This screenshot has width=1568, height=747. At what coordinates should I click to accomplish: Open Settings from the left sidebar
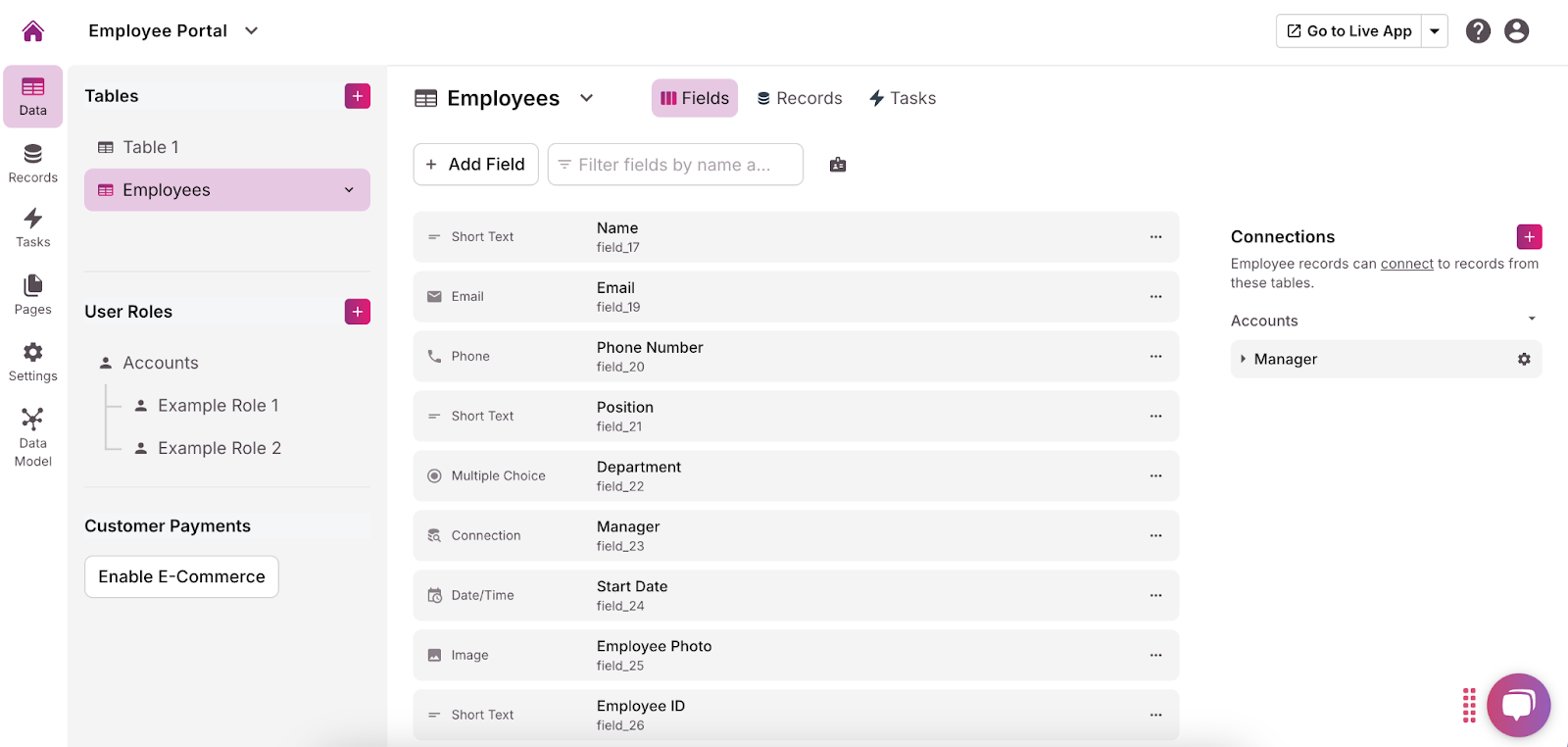(32, 361)
